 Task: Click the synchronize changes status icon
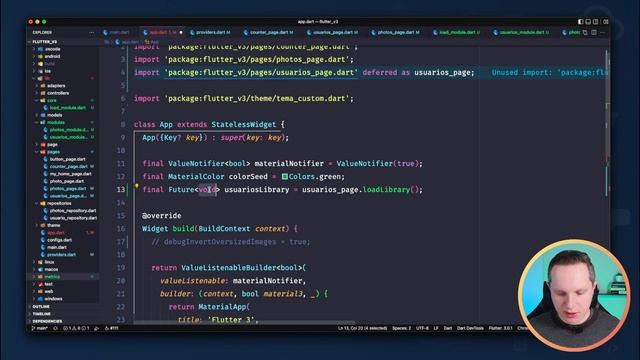pos(56,328)
